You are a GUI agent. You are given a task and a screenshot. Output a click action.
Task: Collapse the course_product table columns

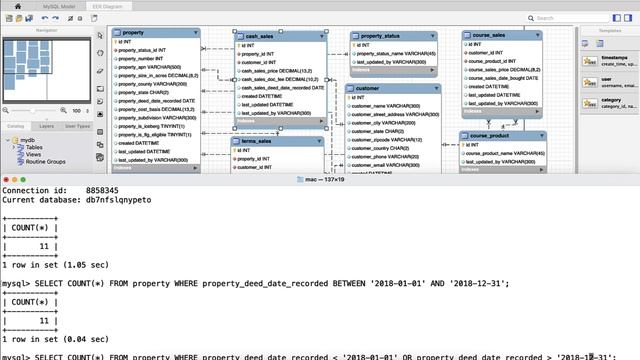point(542,136)
